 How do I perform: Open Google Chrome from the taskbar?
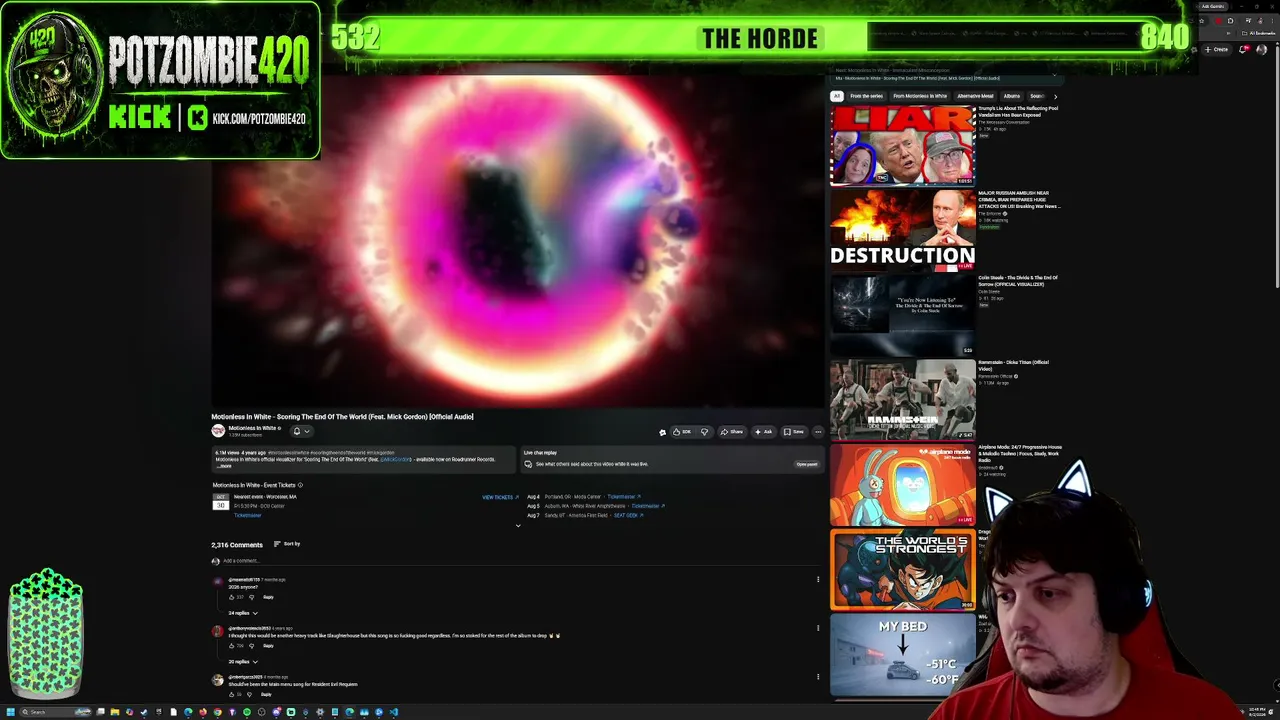coord(218,712)
